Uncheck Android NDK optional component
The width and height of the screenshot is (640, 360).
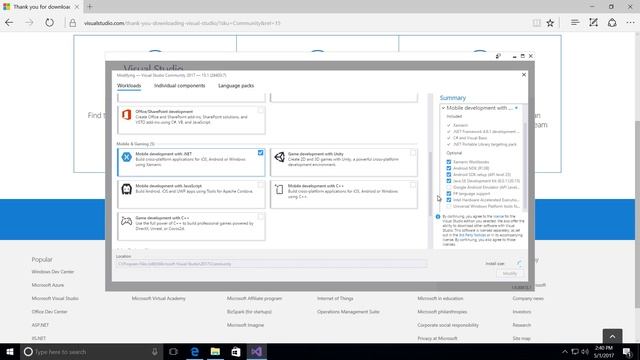pos(449,168)
